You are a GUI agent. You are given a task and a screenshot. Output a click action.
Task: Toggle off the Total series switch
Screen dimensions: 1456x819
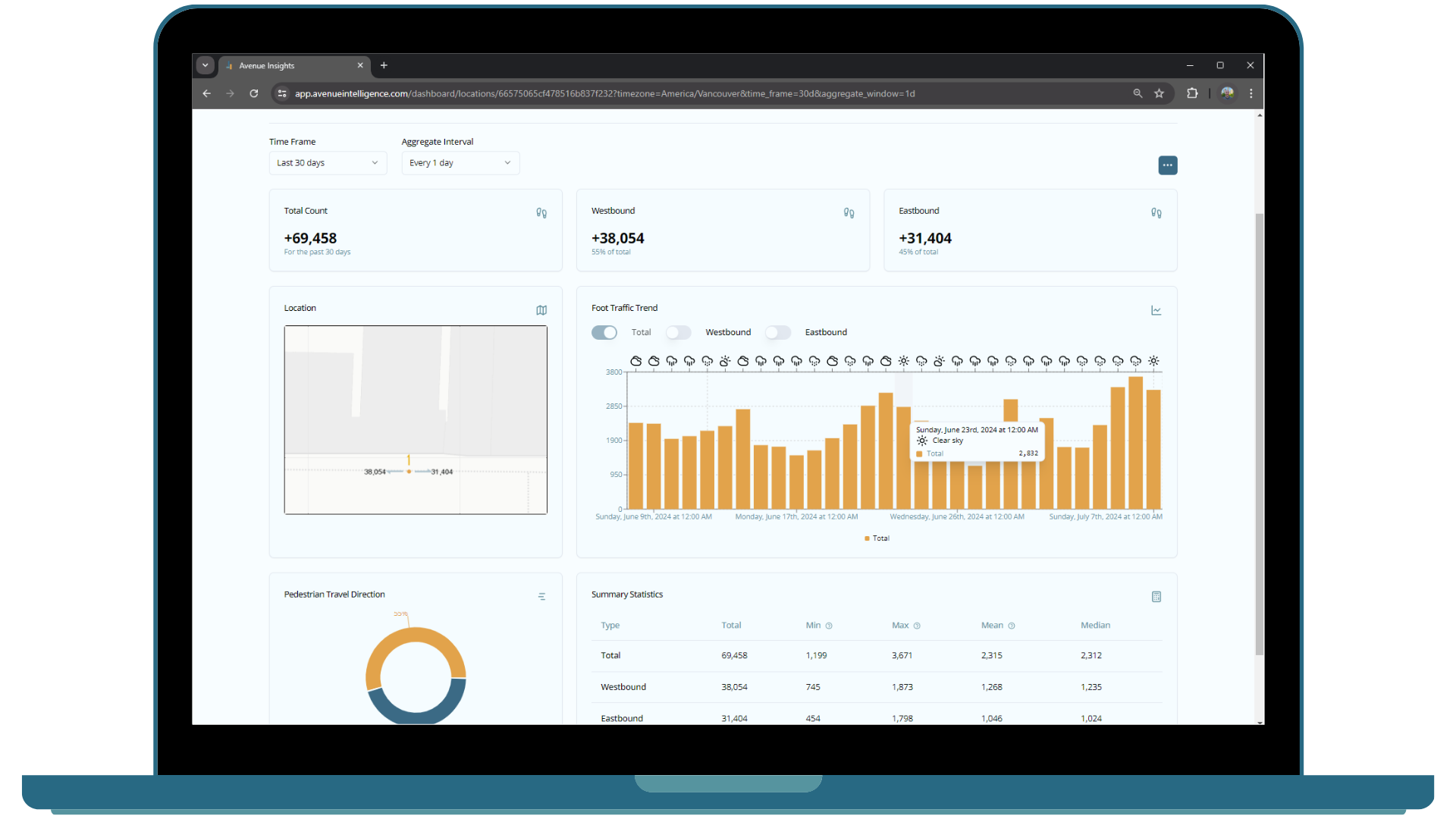point(604,332)
